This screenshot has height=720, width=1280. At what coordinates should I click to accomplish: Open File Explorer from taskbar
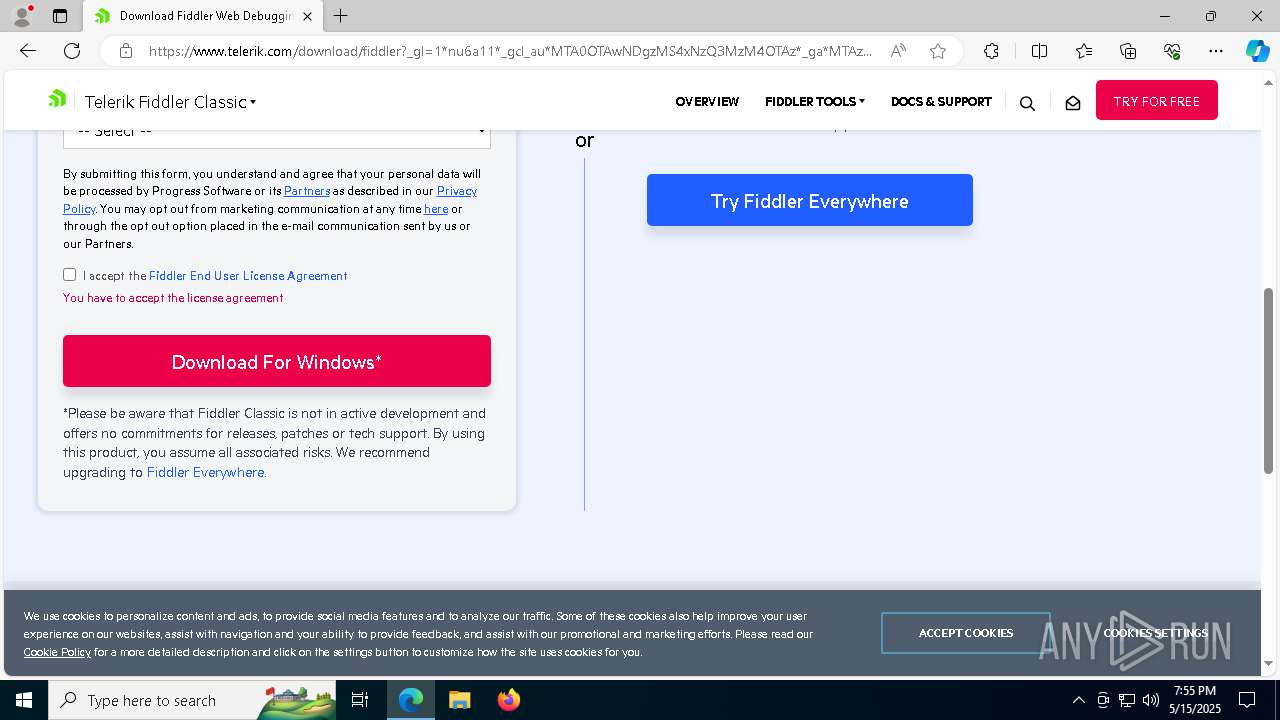click(460, 700)
